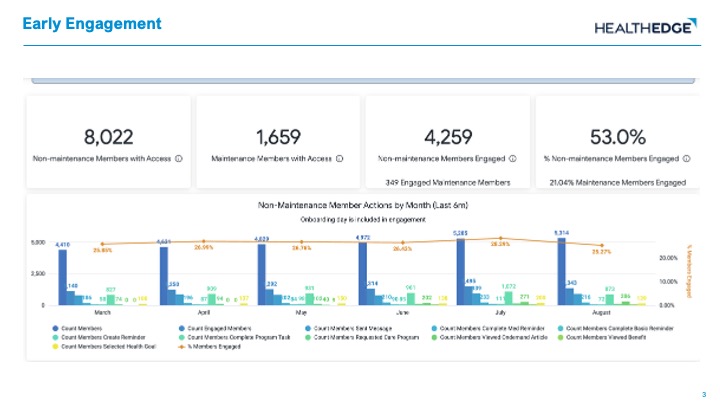Click info icon beside Maintenance Members with Access
Image resolution: width=720 pixels, height=405 pixels.
click(339, 158)
